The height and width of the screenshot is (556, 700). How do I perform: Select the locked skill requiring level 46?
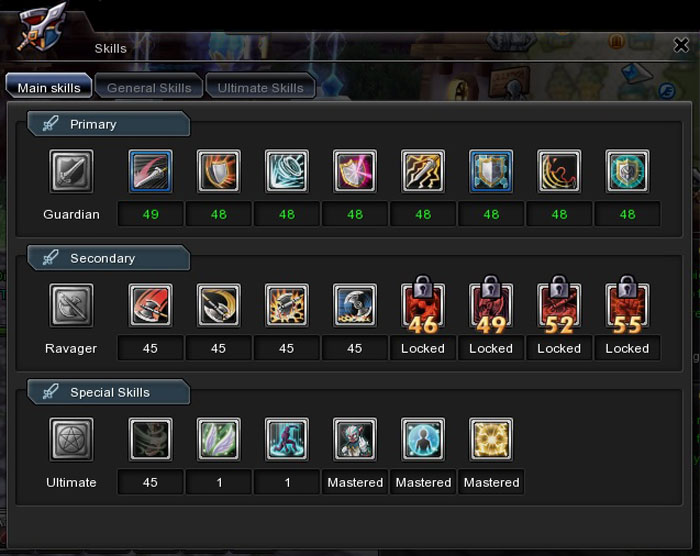pyautogui.click(x=423, y=305)
